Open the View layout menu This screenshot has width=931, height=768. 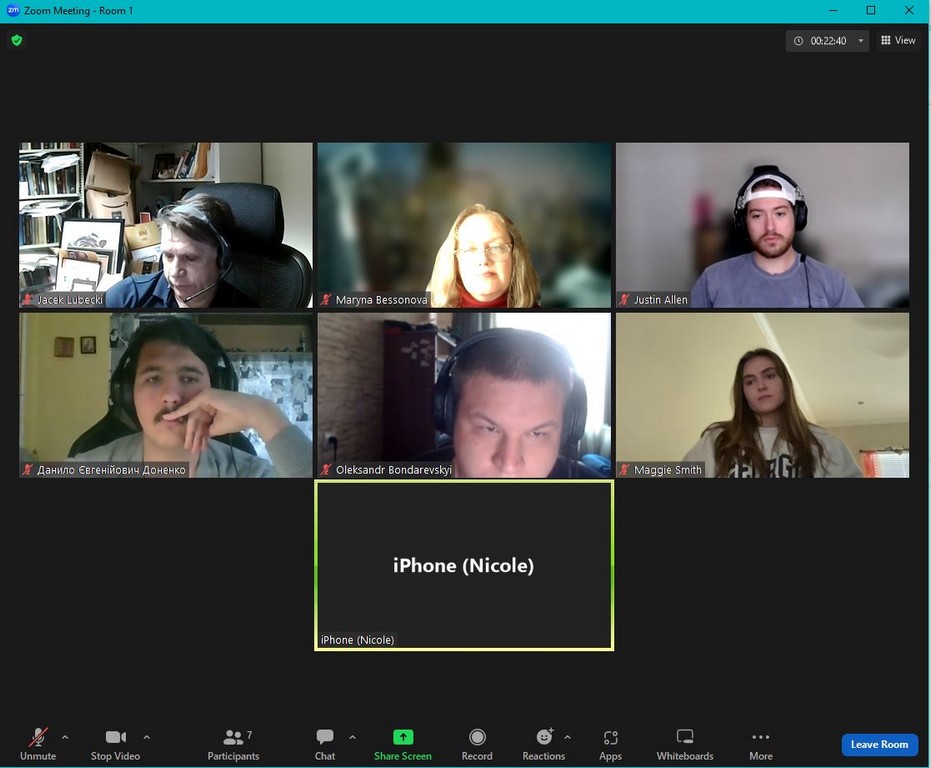tap(898, 41)
